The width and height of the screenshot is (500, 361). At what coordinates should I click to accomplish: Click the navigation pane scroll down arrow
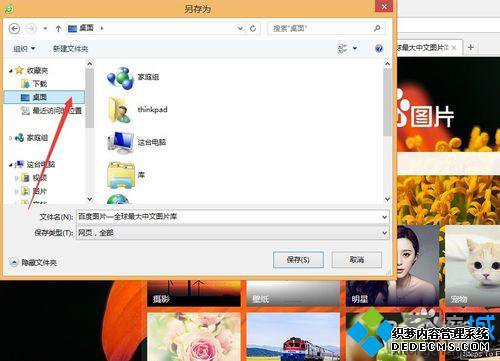[x=89, y=199]
